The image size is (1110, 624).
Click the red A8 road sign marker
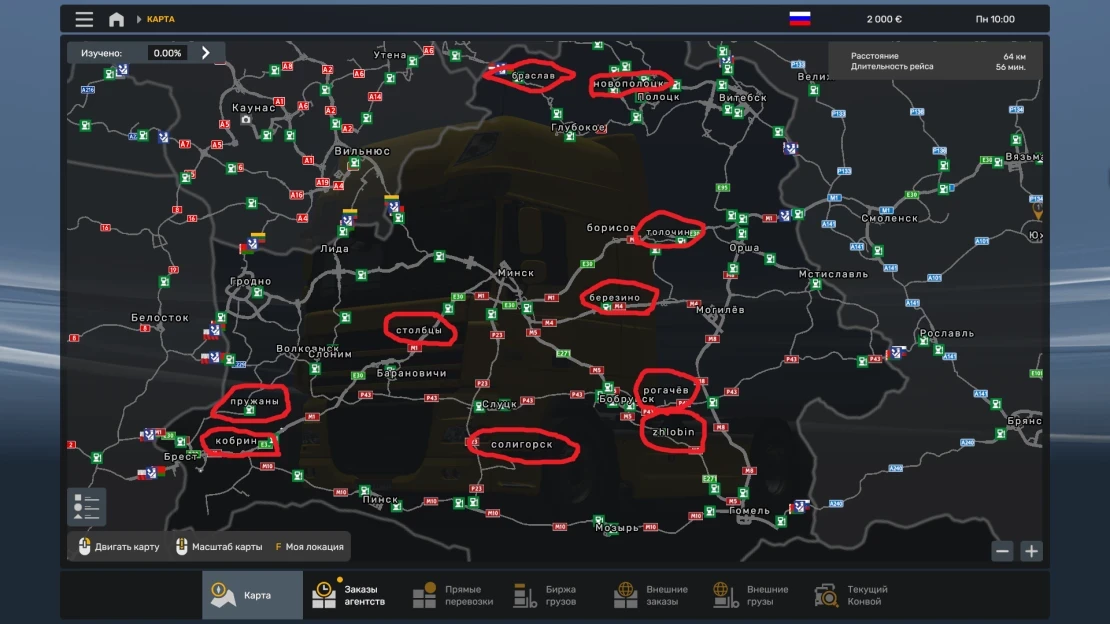pos(287,65)
